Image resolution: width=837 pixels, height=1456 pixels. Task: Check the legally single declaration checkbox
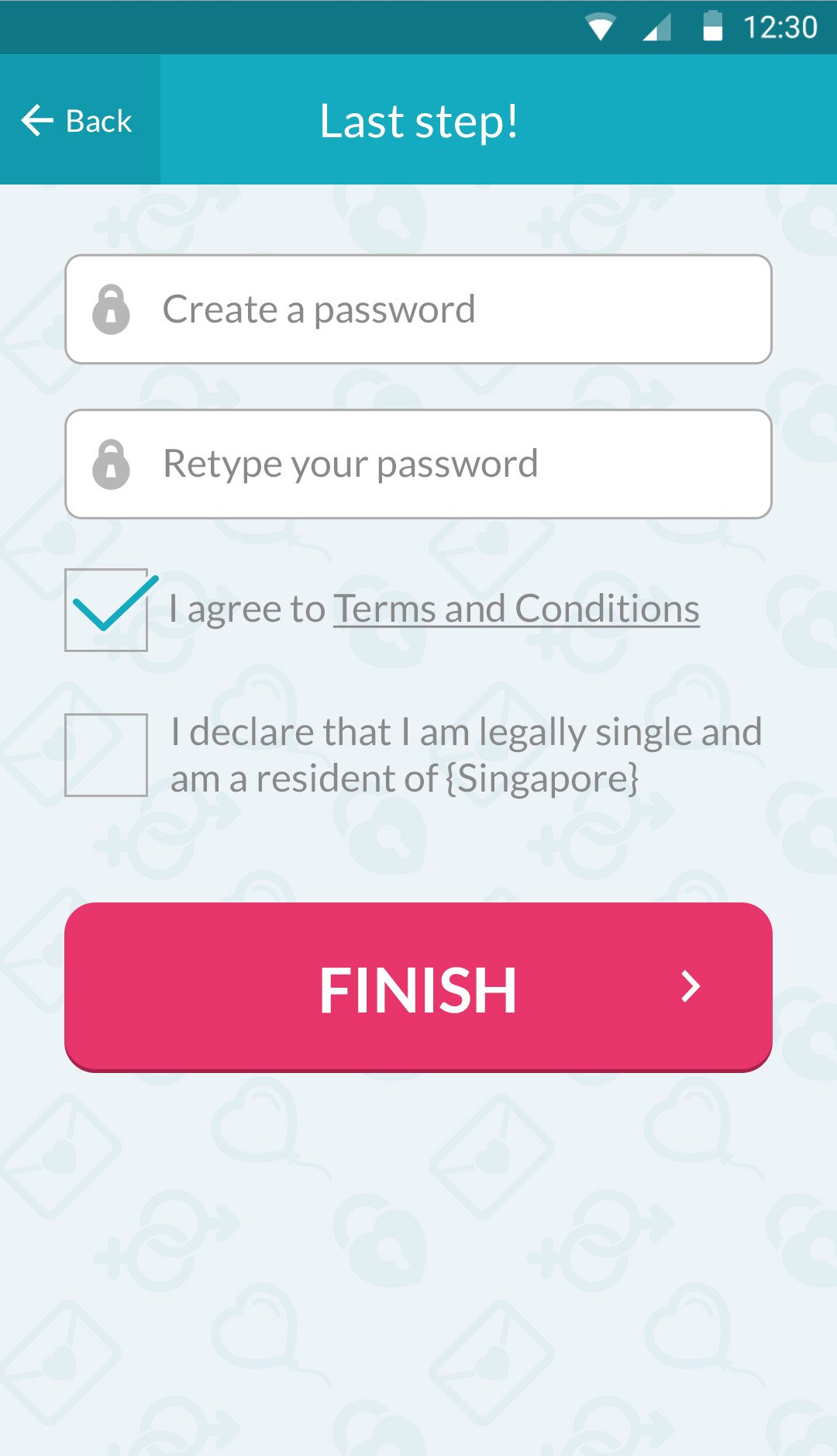(x=106, y=755)
